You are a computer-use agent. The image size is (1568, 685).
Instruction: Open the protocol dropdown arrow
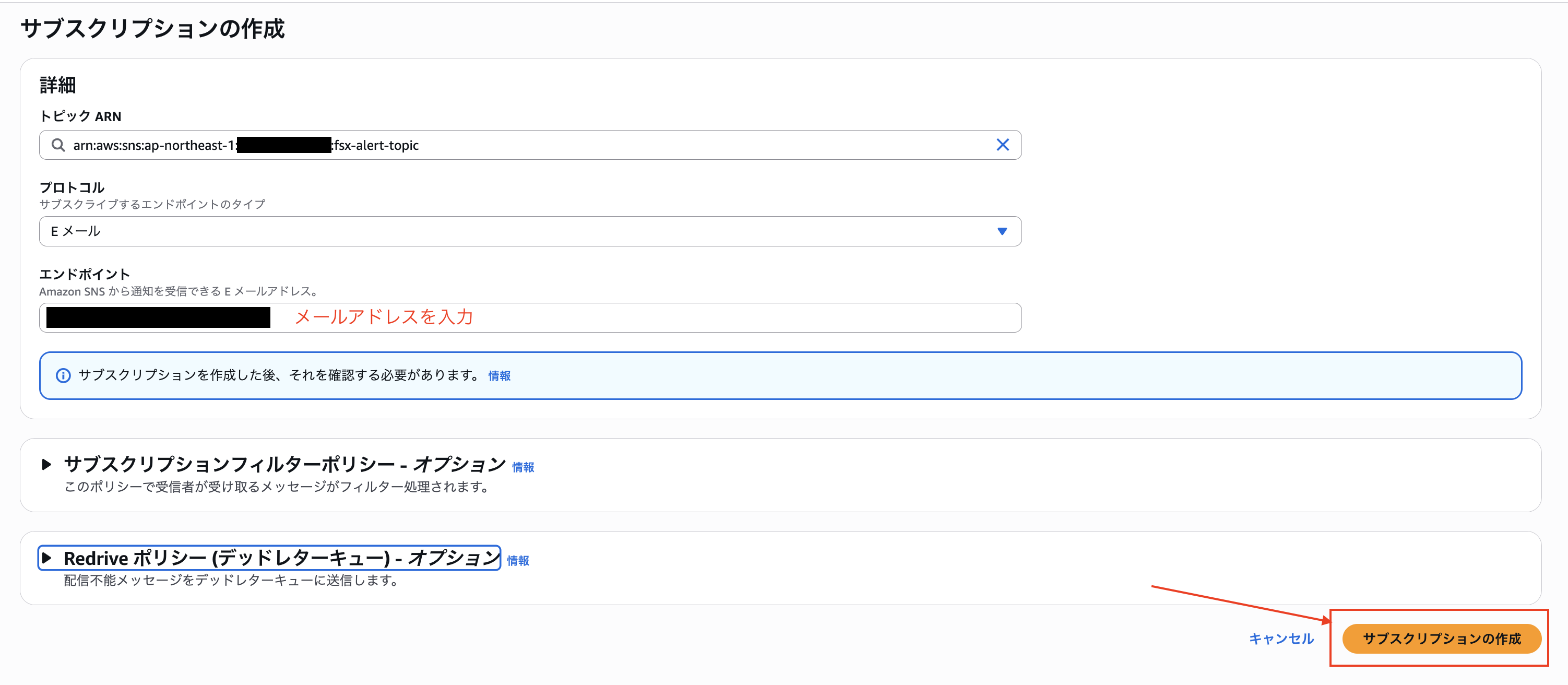pos(1002,231)
